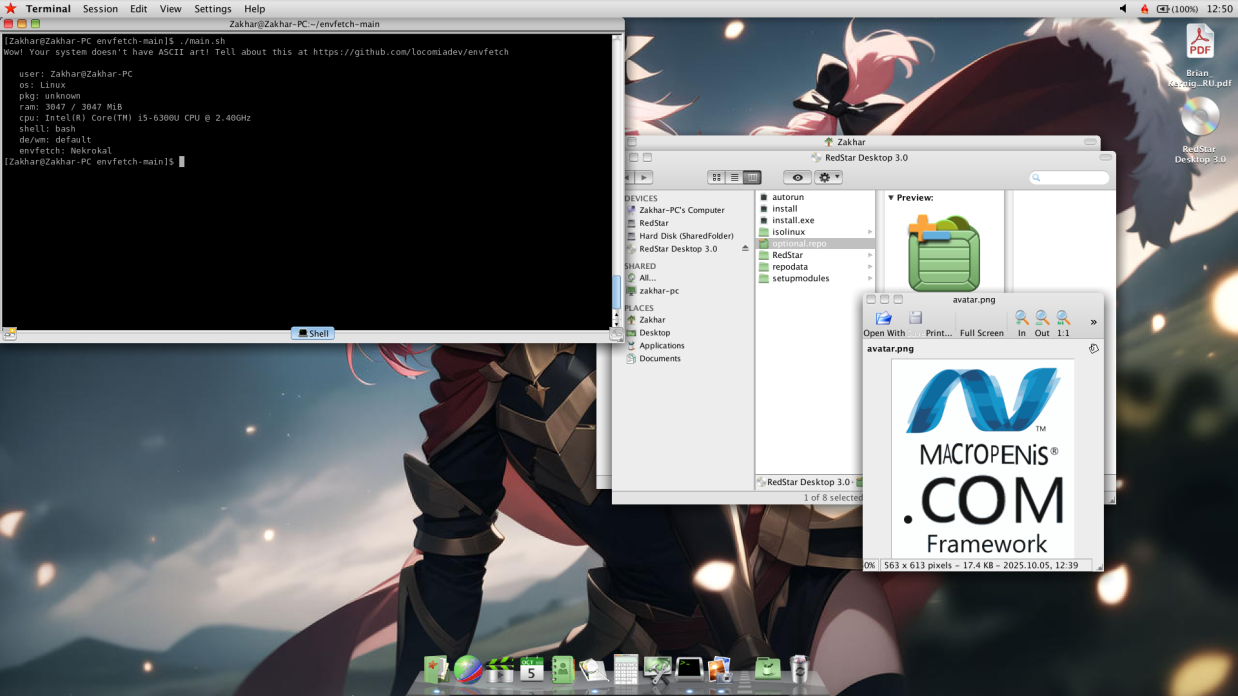This screenshot has width=1238, height=696.
Task: Click the battery 100% indicator
Action: point(1178,8)
